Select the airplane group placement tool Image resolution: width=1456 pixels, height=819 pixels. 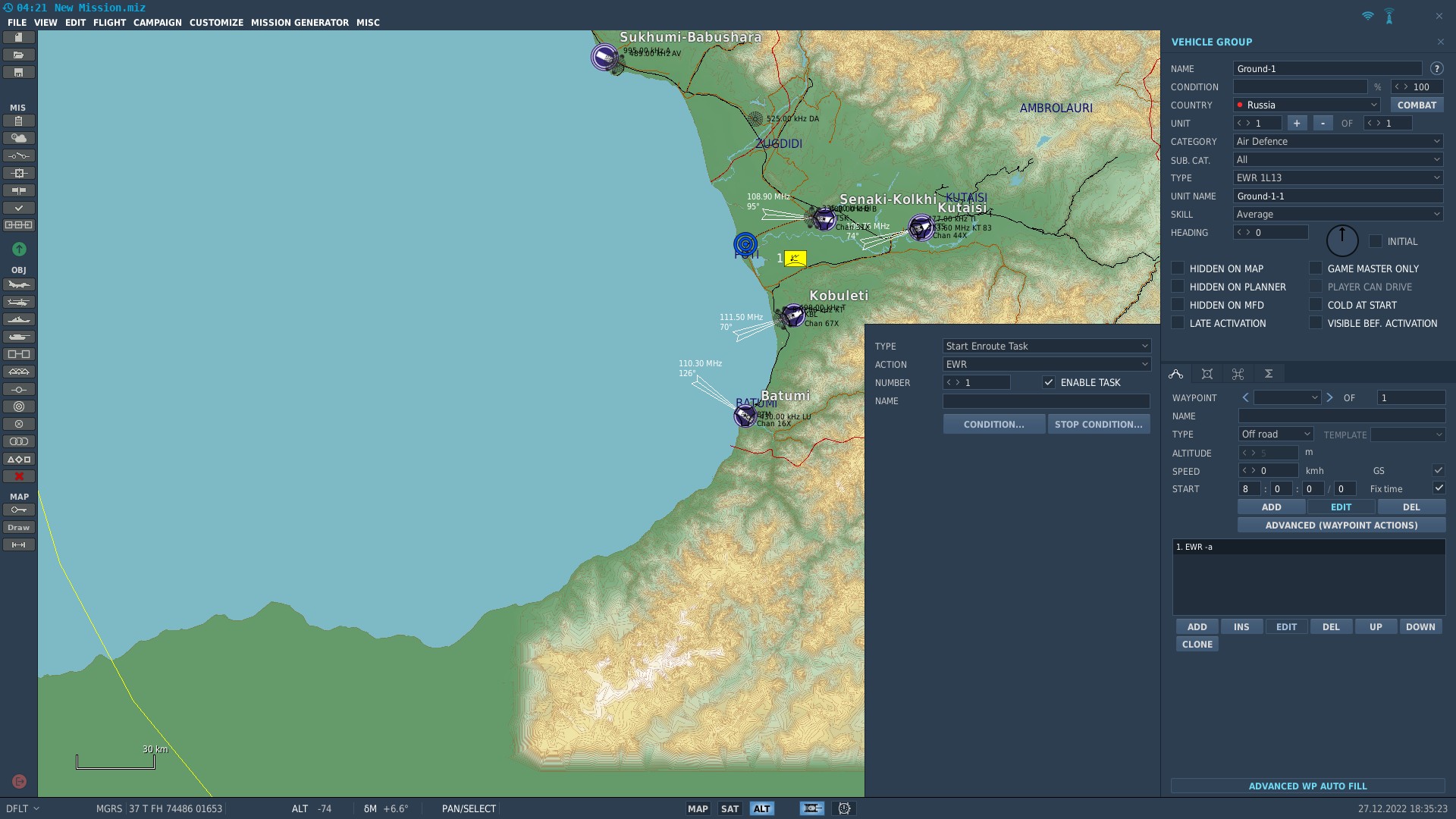(19, 284)
